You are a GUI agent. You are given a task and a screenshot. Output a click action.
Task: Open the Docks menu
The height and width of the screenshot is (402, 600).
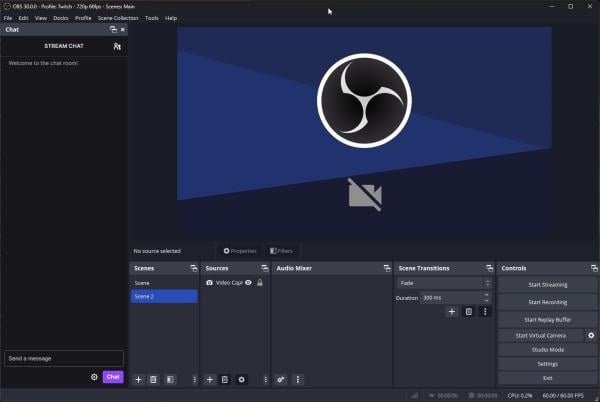coord(61,18)
